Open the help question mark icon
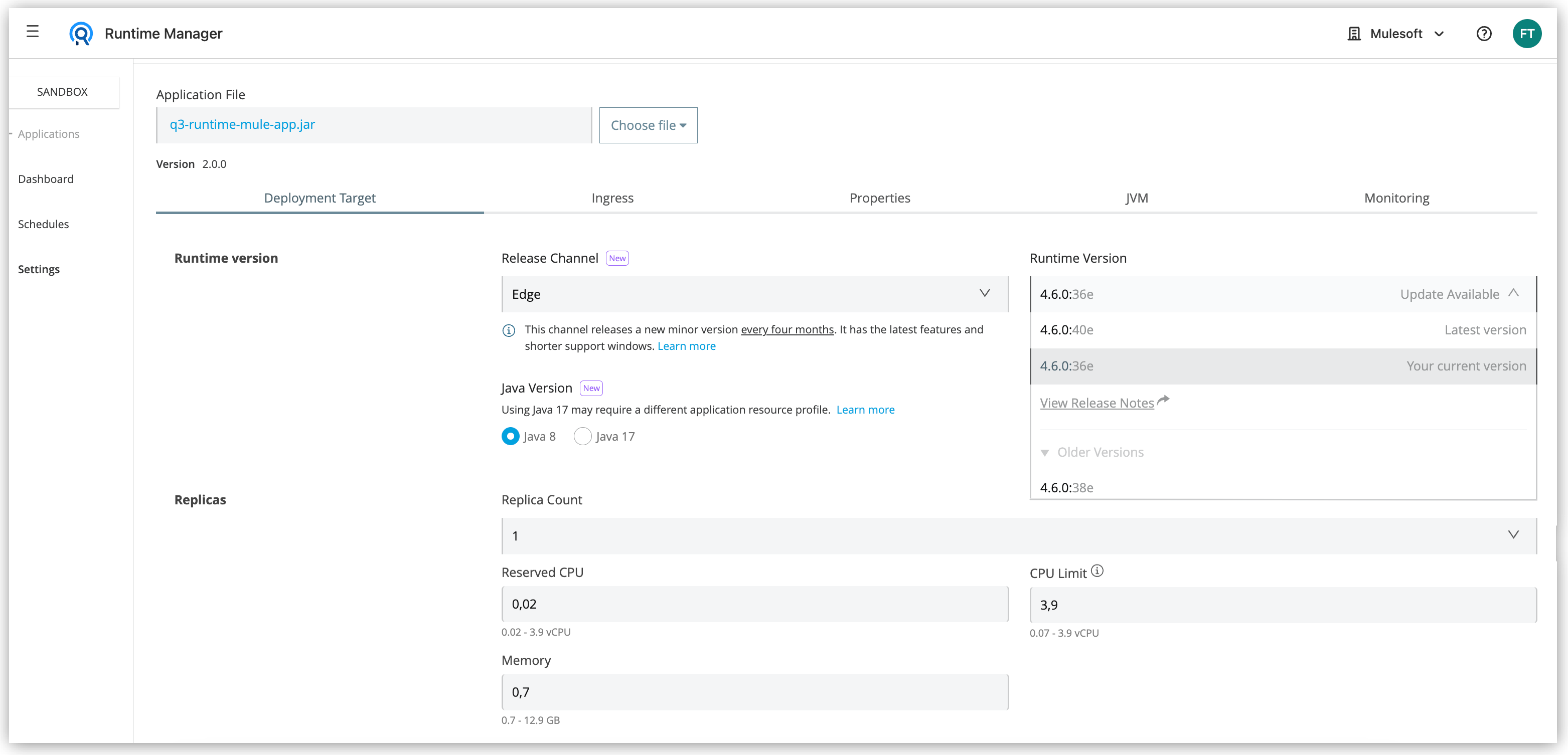 [1484, 34]
